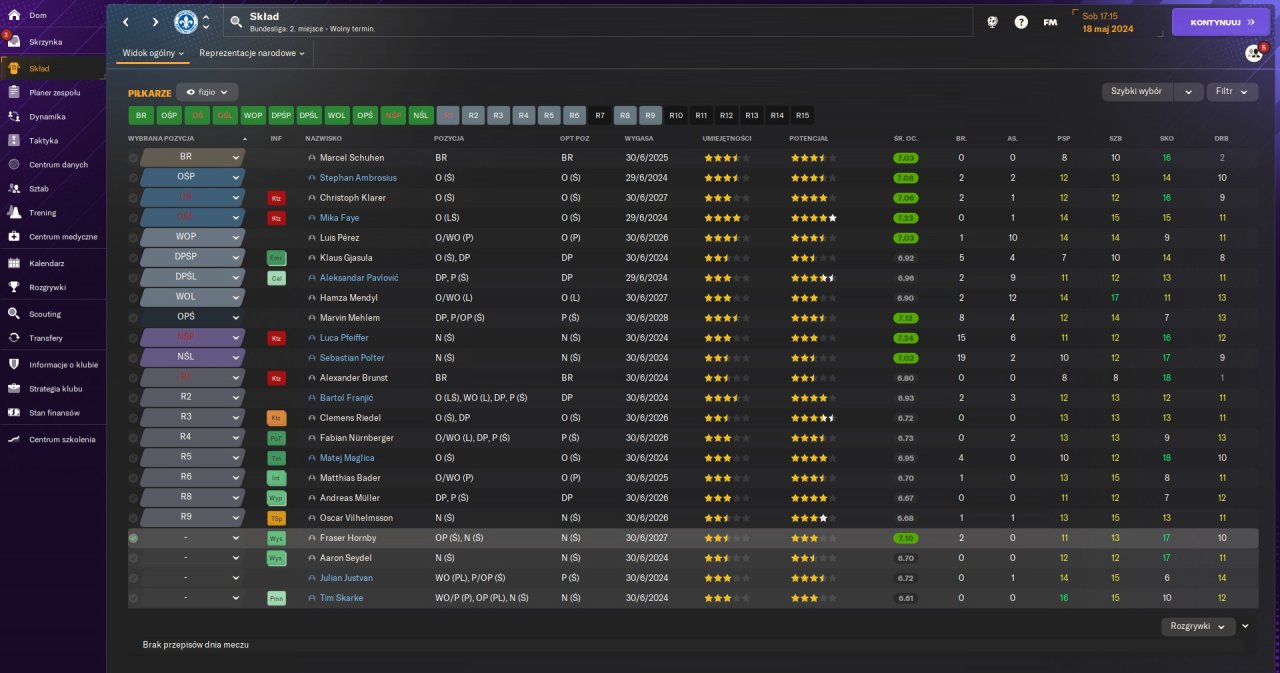This screenshot has width=1280, height=673.
Task: Open Luca Pfeiffer's player profile
Action: [x=345, y=338]
